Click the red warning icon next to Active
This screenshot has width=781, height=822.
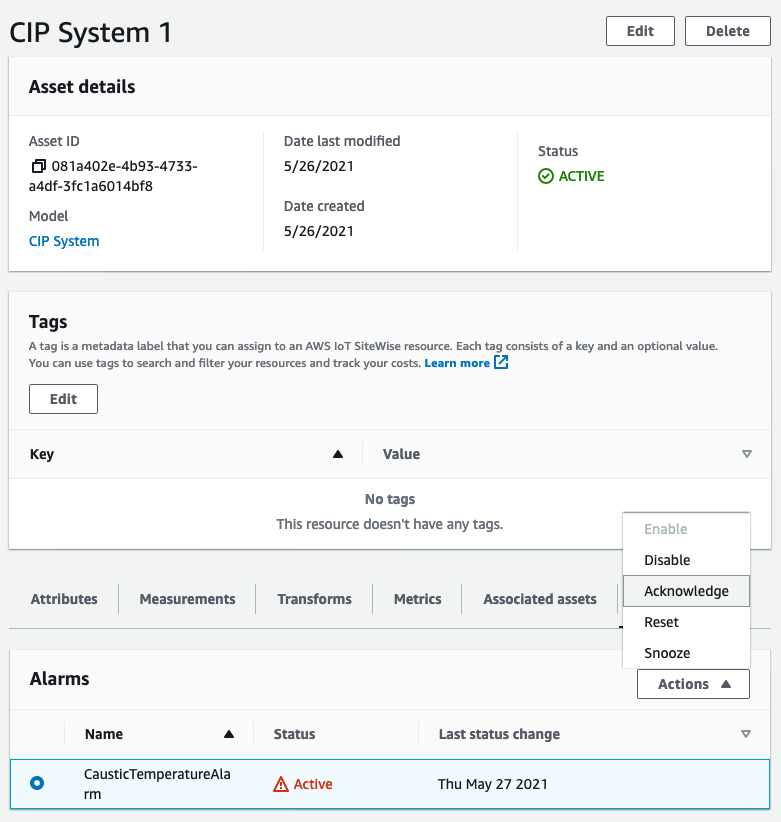[281, 784]
